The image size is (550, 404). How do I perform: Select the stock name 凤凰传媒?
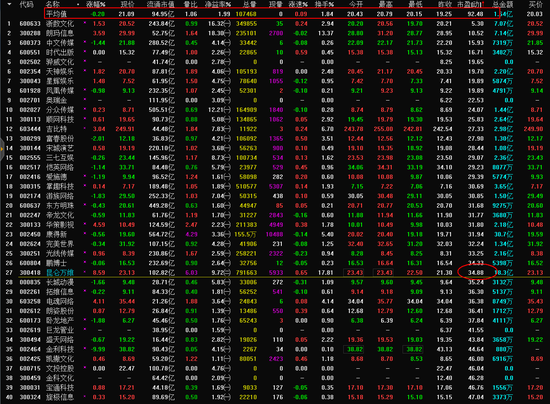(60, 91)
